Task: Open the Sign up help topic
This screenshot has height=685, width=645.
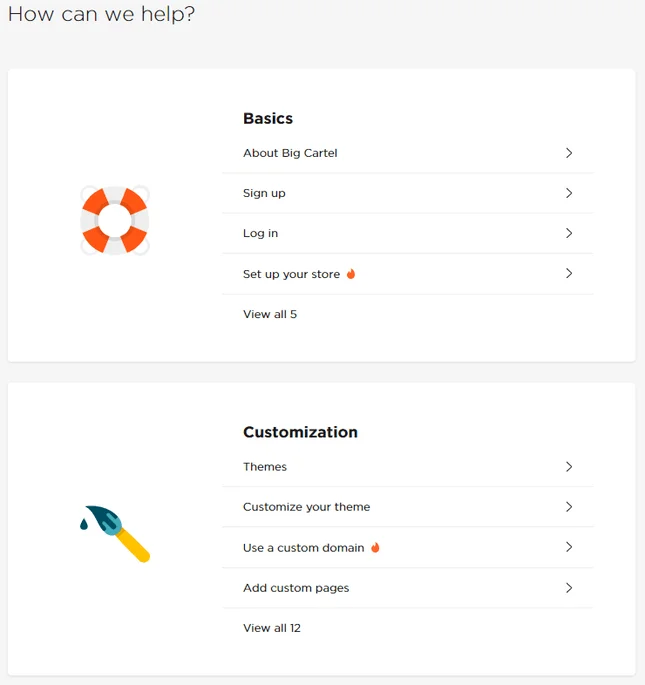Action: coord(264,193)
